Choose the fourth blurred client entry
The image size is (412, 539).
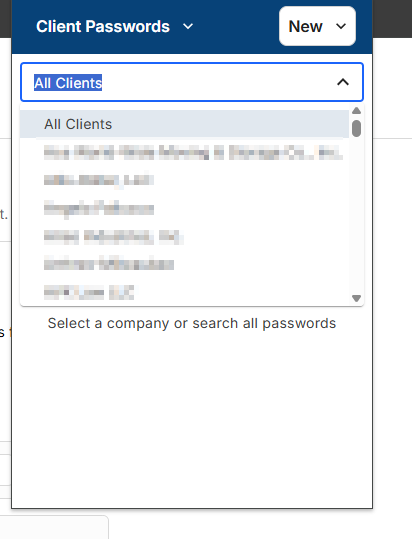184,236
